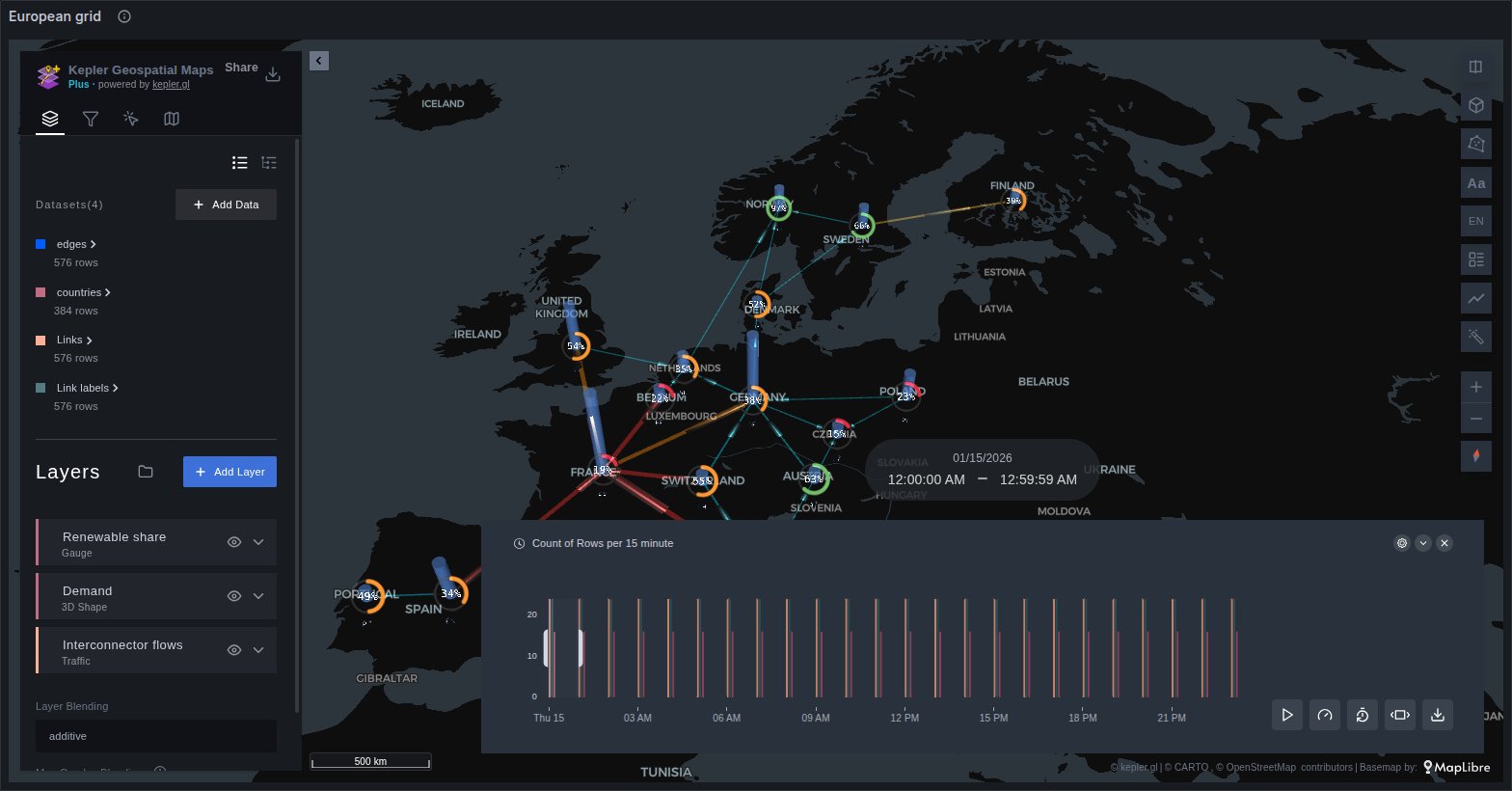Screen dimensions: 1512x791
Task: Toggle the 3D map view
Action: 1475,105
